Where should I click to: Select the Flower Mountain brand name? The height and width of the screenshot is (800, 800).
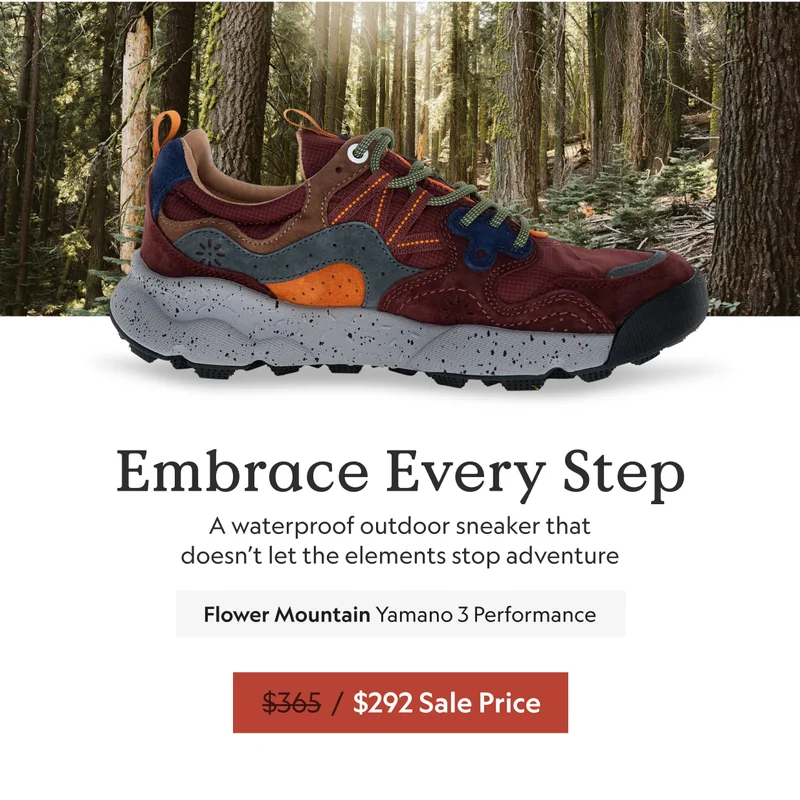pyautogui.click(x=287, y=614)
